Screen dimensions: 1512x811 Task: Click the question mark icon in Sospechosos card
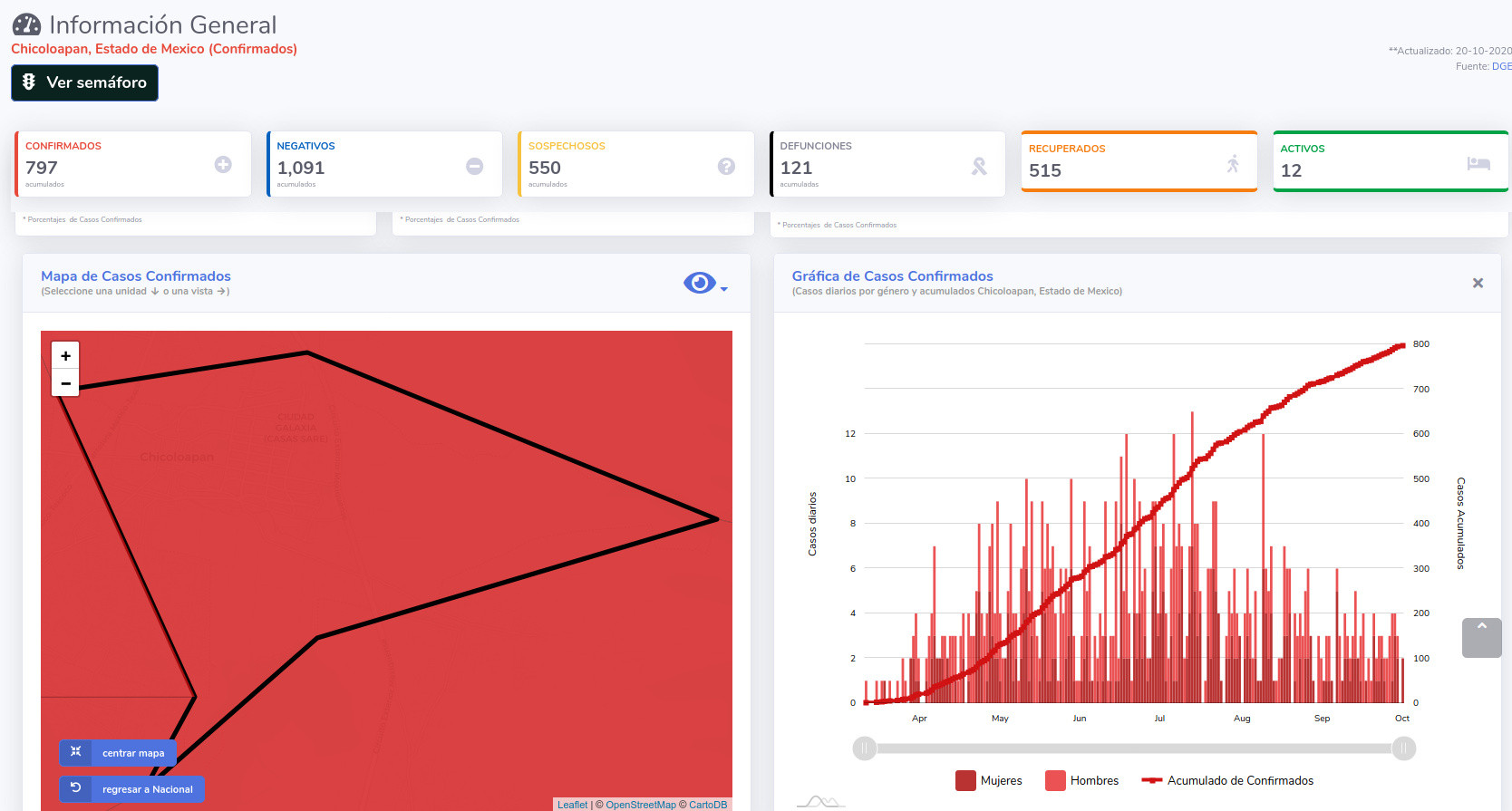[x=726, y=166]
